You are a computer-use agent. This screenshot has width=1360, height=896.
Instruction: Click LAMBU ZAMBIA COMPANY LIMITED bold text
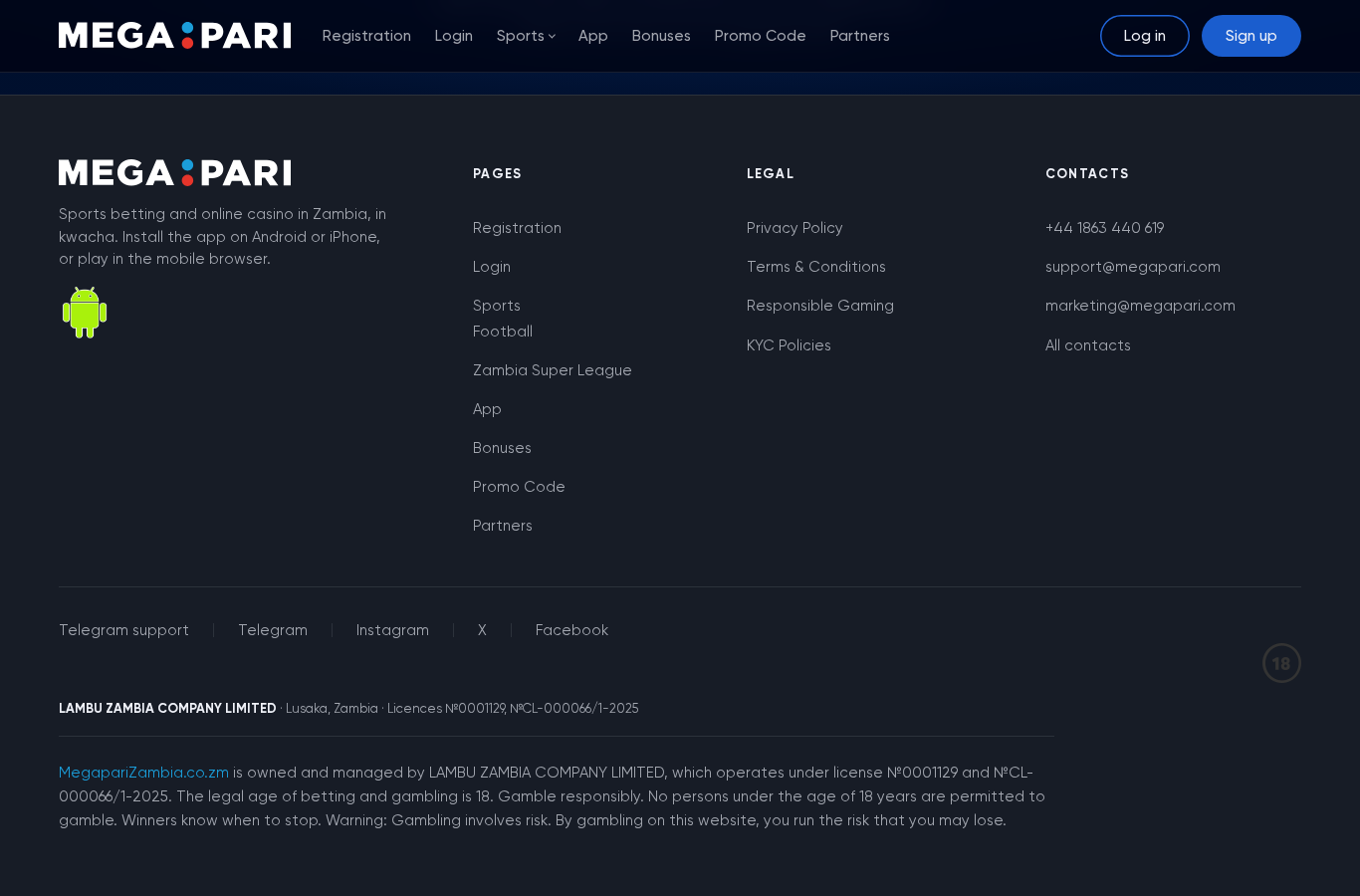point(167,709)
